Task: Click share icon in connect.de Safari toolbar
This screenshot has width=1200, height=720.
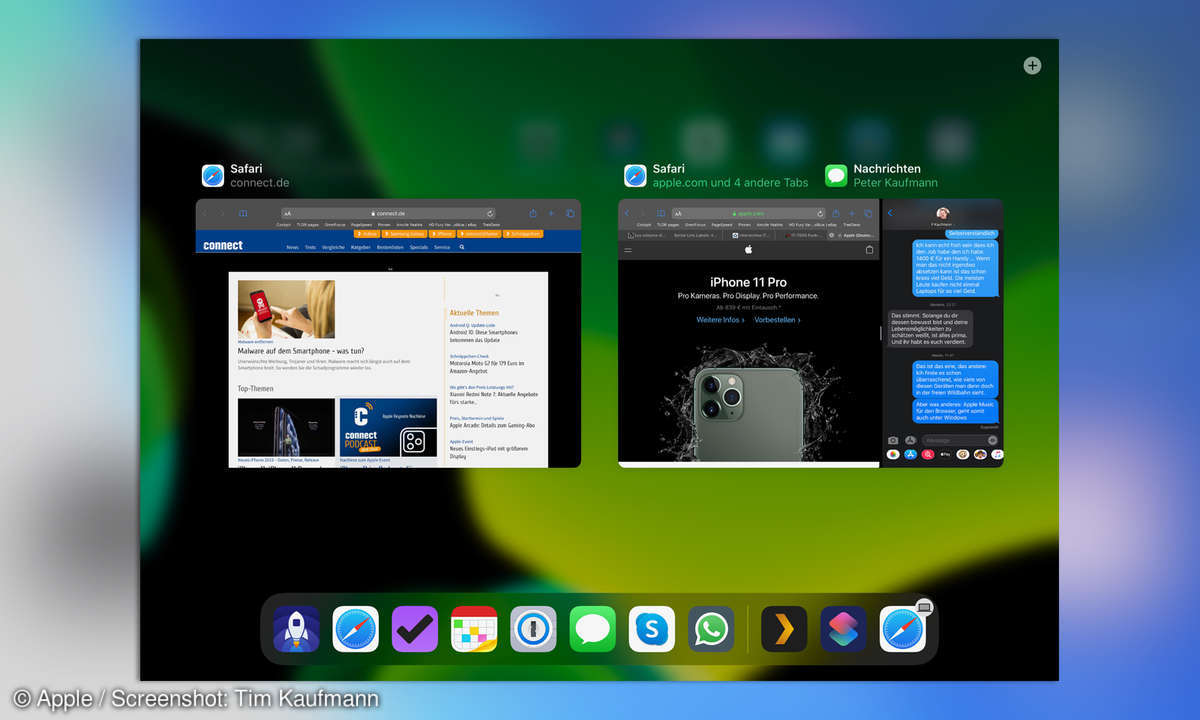Action: pyautogui.click(x=533, y=213)
